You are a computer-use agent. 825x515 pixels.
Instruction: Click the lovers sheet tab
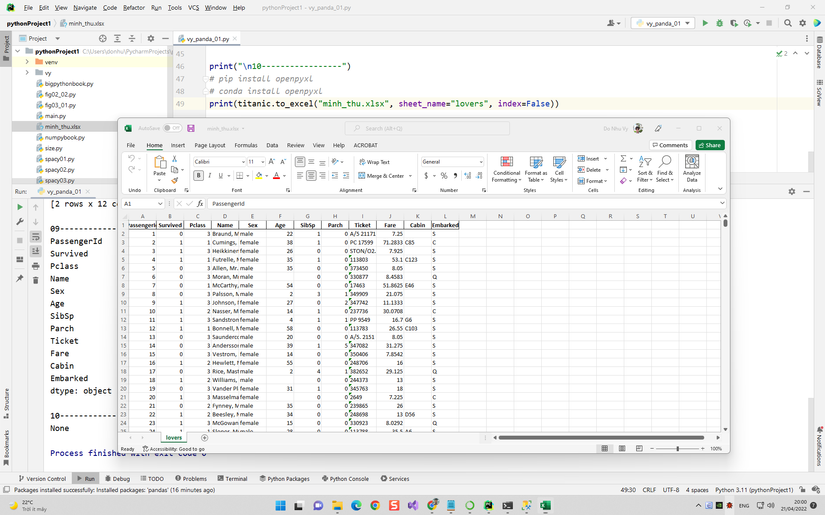pos(174,438)
